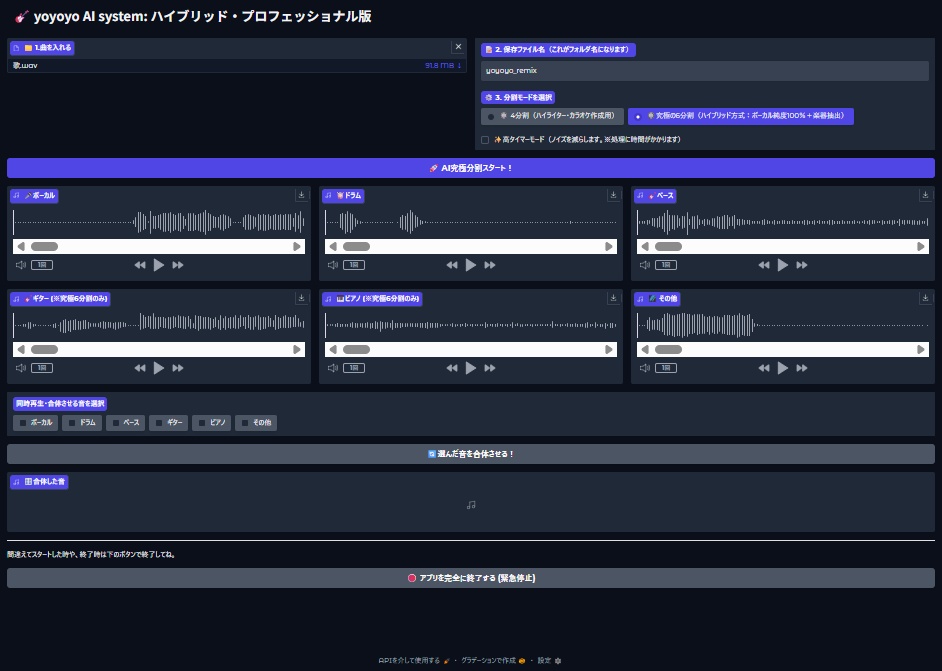
Task: Click the right scroll arrow on the ドラム waveform
Action: coord(608,246)
